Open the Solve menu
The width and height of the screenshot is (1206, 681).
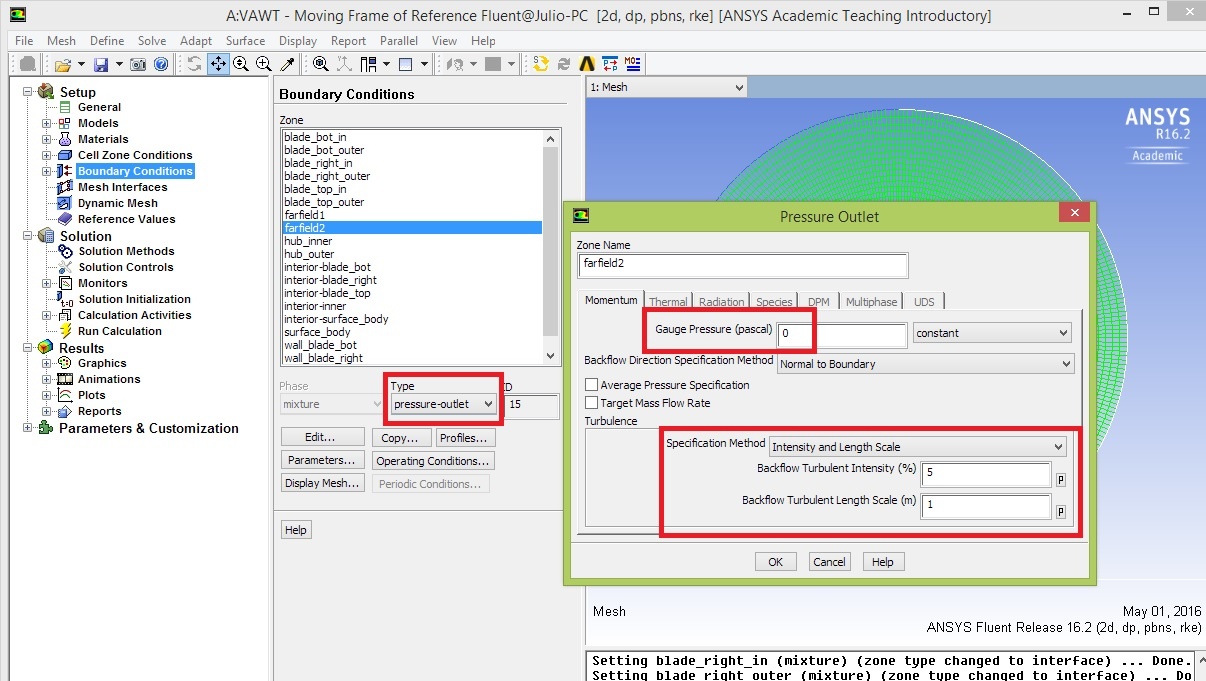pos(152,41)
